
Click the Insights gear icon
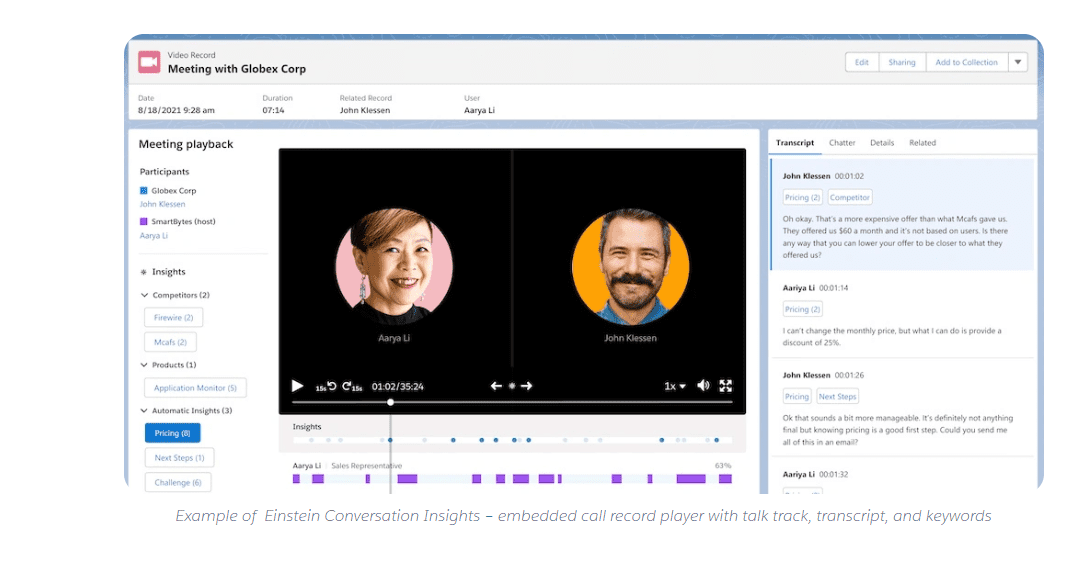(x=144, y=272)
